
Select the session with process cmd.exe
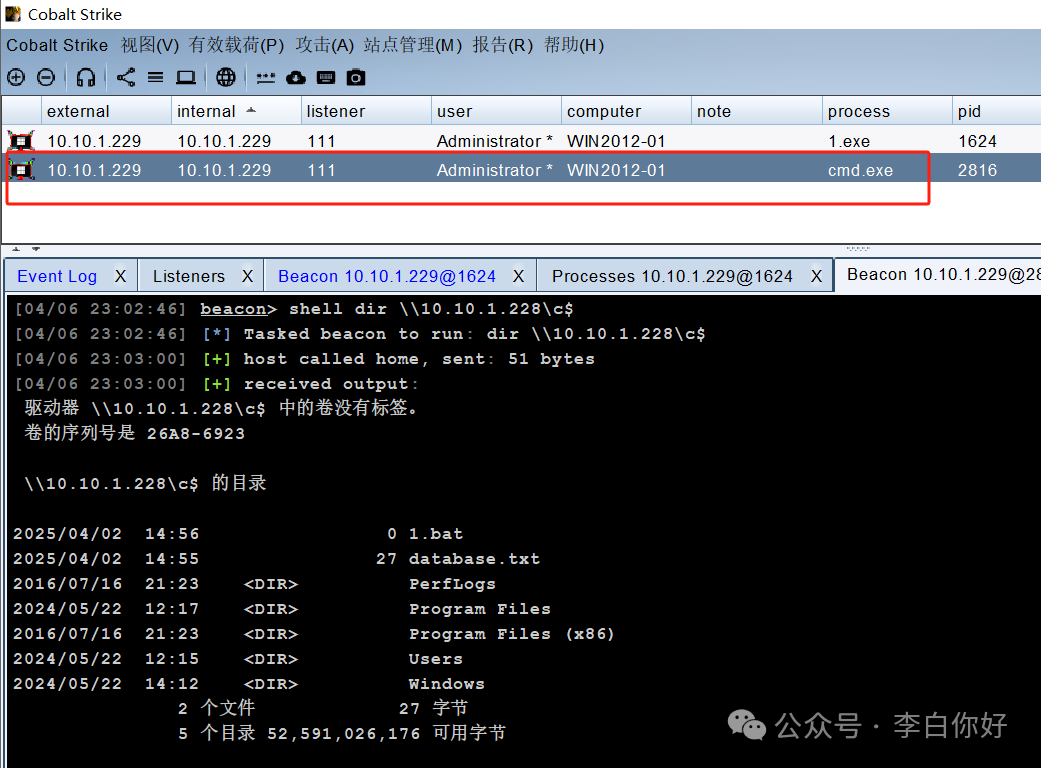[x=521, y=170]
